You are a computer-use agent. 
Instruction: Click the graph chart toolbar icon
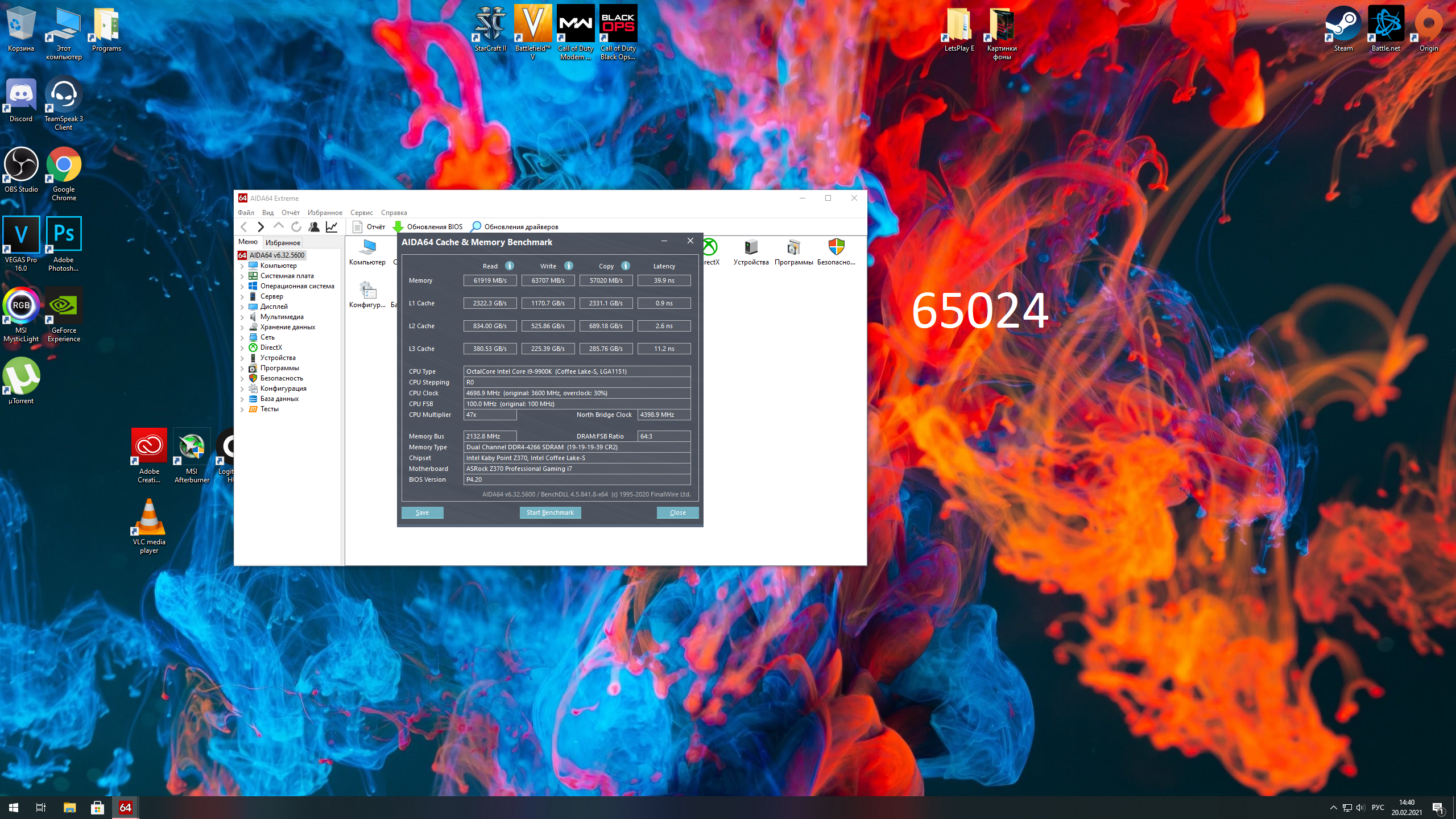[332, 227]
